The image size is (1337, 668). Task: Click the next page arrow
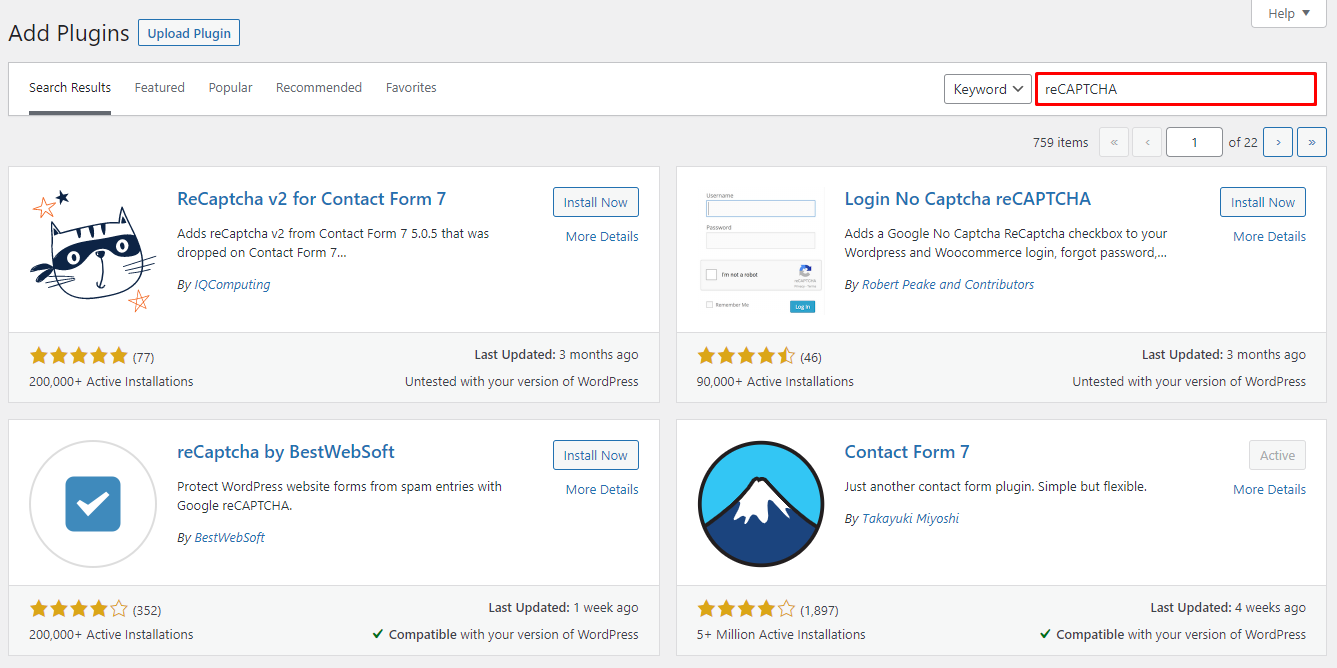pyautogui.click(x=1277, y=141)
